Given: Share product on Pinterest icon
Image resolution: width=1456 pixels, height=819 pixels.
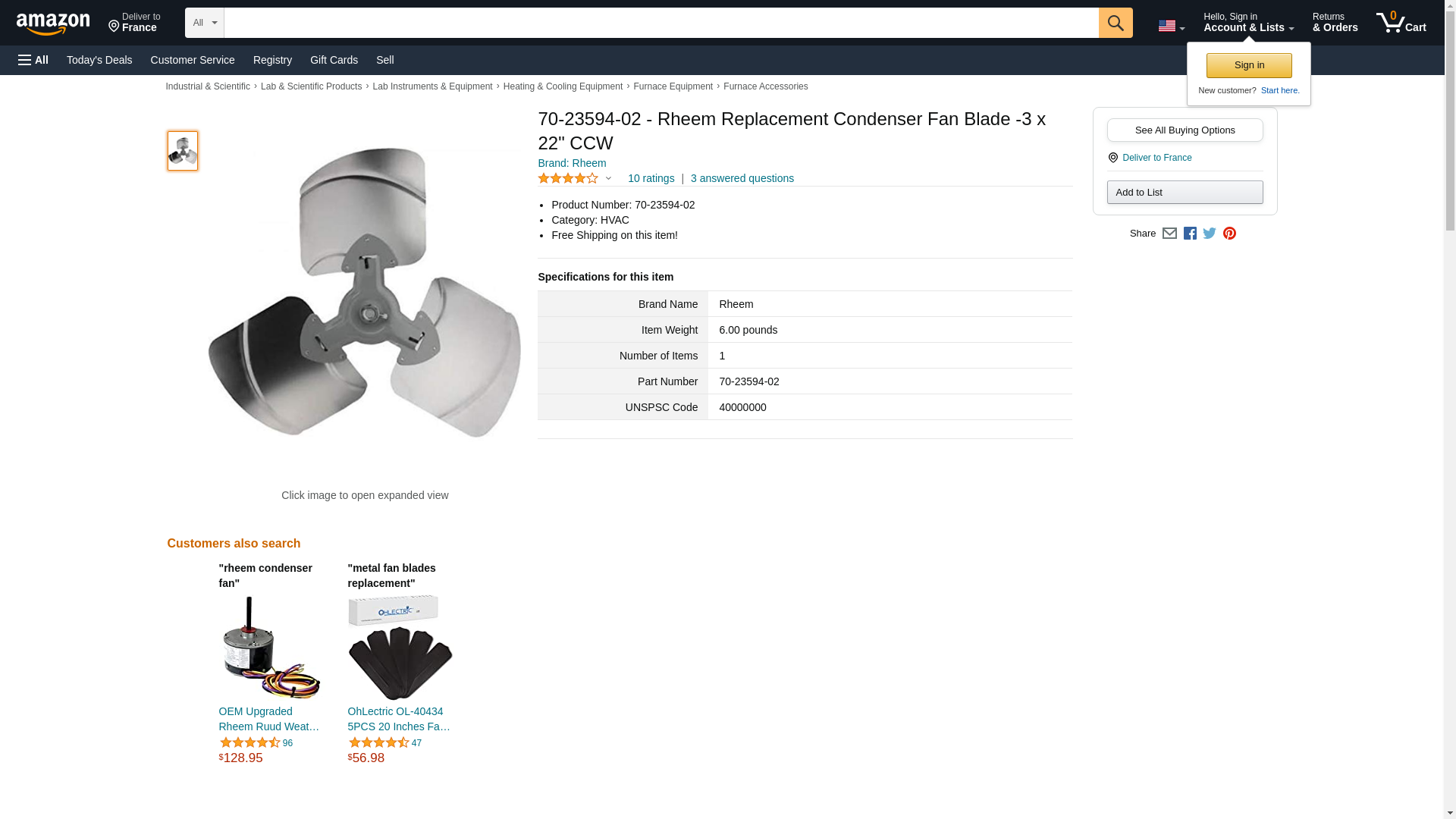Looking at the screenshot, I should 1229,234.
